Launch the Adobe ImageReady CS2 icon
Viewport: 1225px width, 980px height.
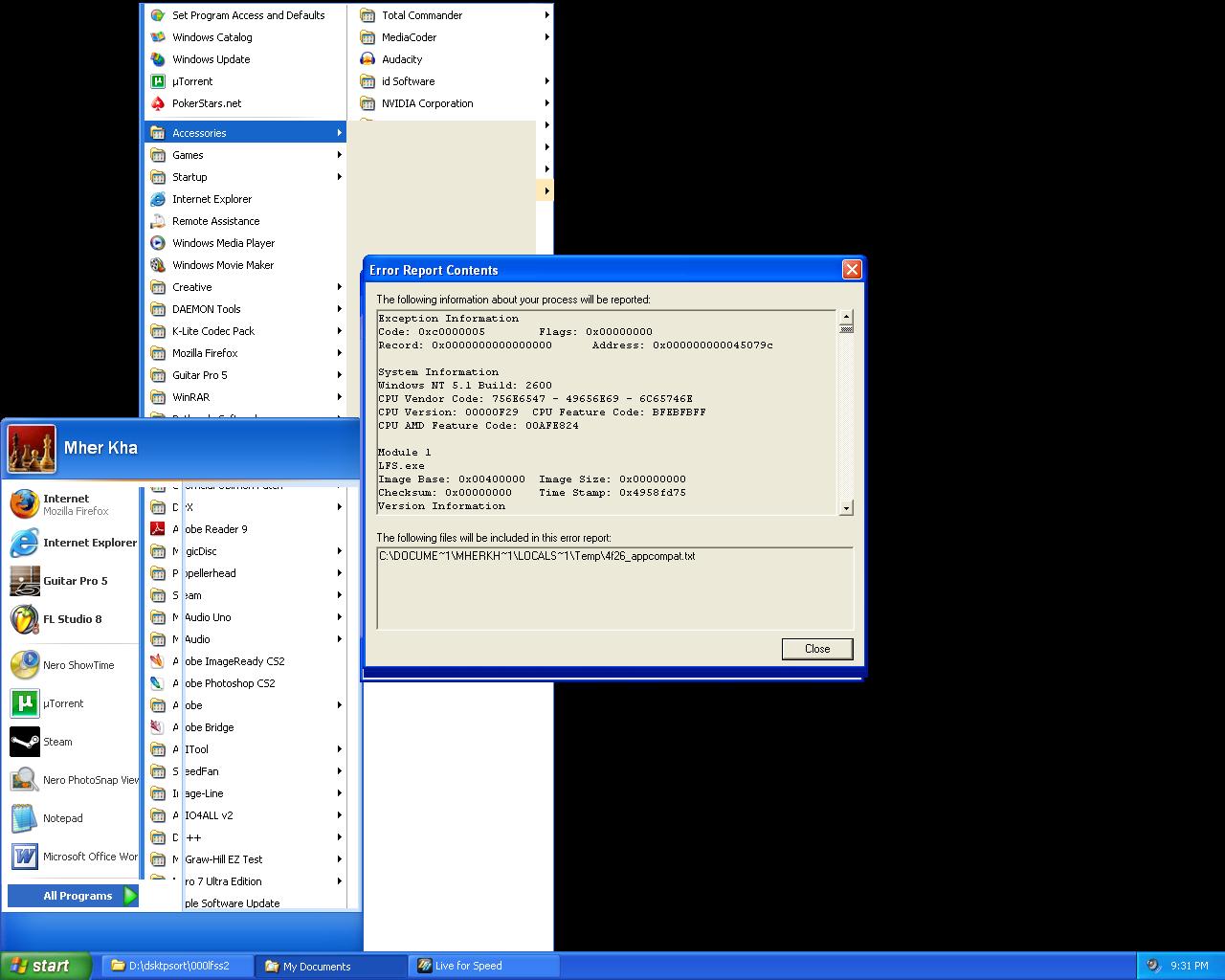click(158, 661)
